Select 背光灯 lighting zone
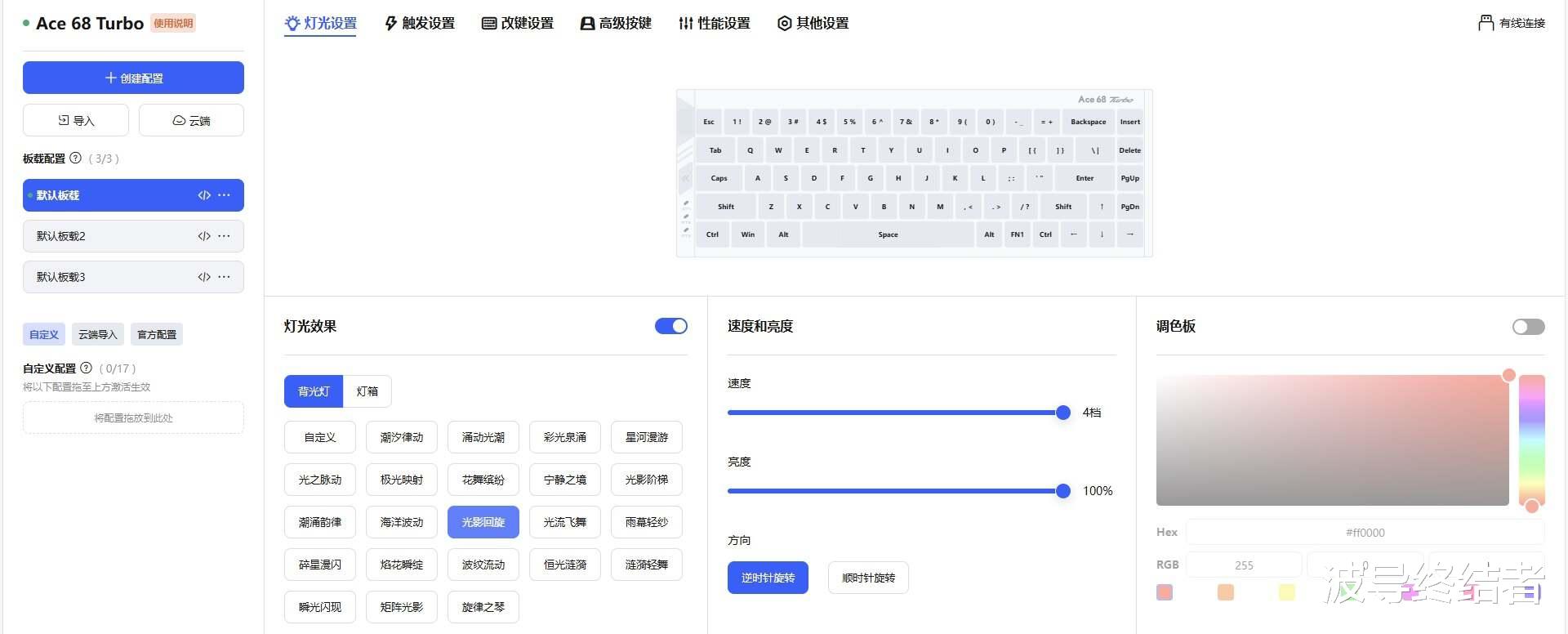 click(314, 391)
